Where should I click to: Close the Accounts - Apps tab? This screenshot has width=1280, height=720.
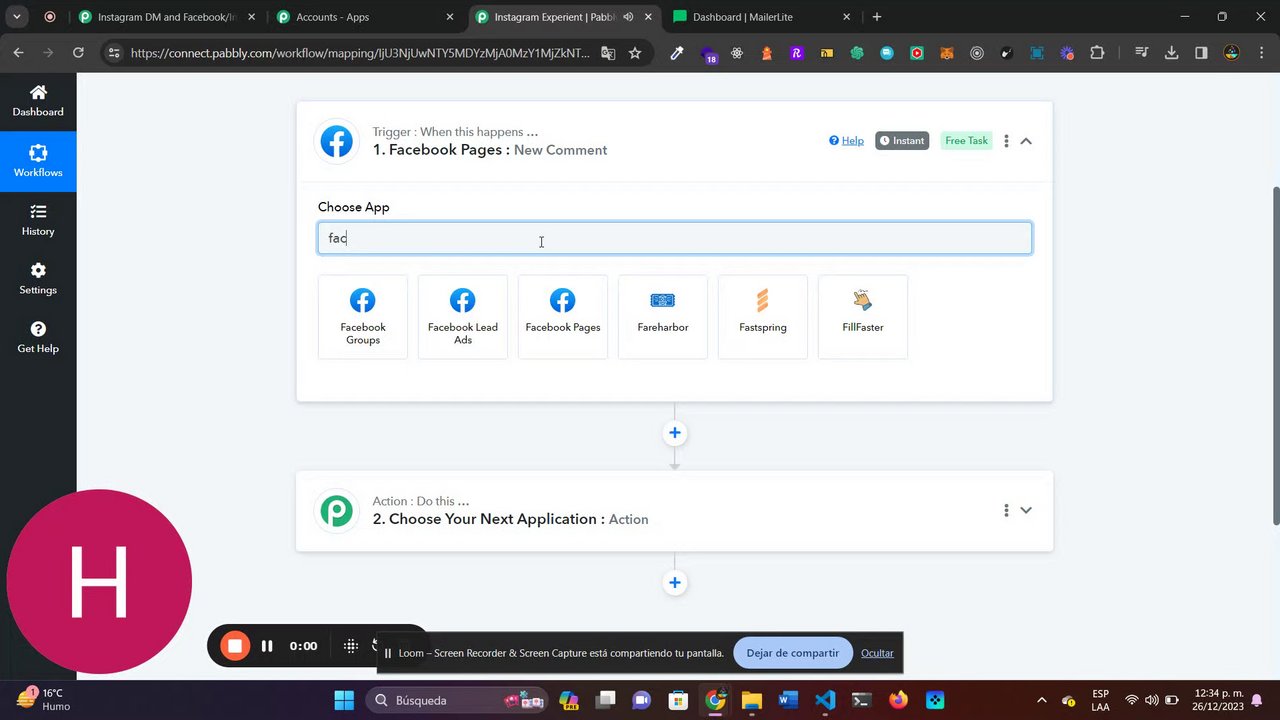450,17
